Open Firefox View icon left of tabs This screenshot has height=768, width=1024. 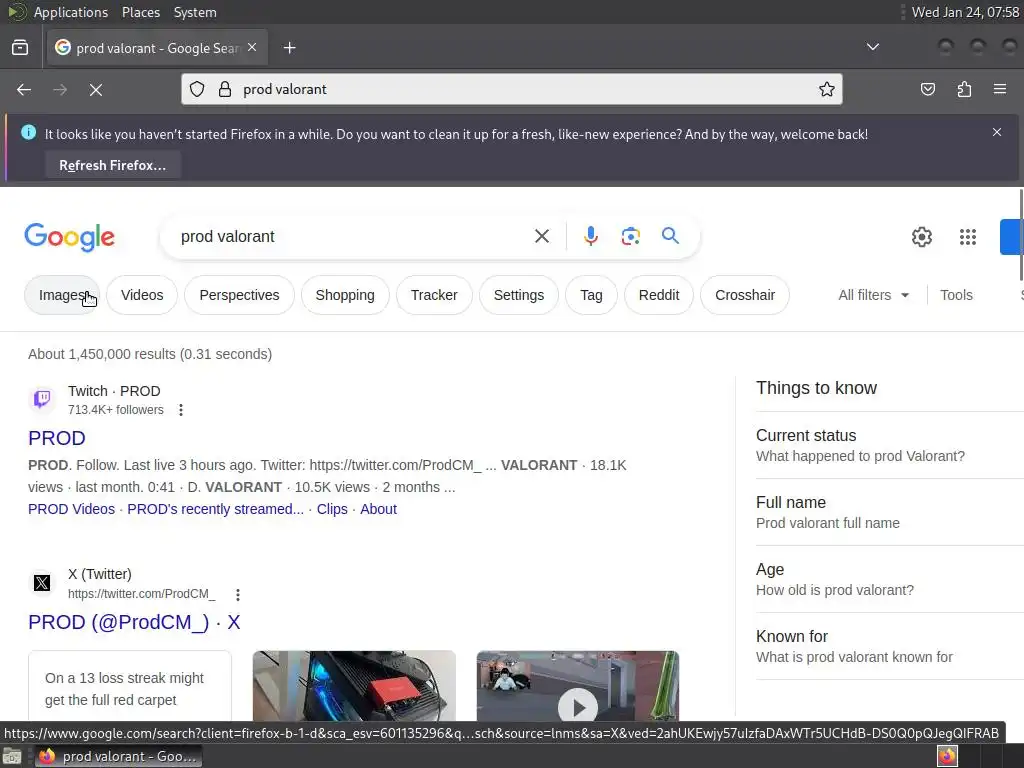(x=20, y=48)
